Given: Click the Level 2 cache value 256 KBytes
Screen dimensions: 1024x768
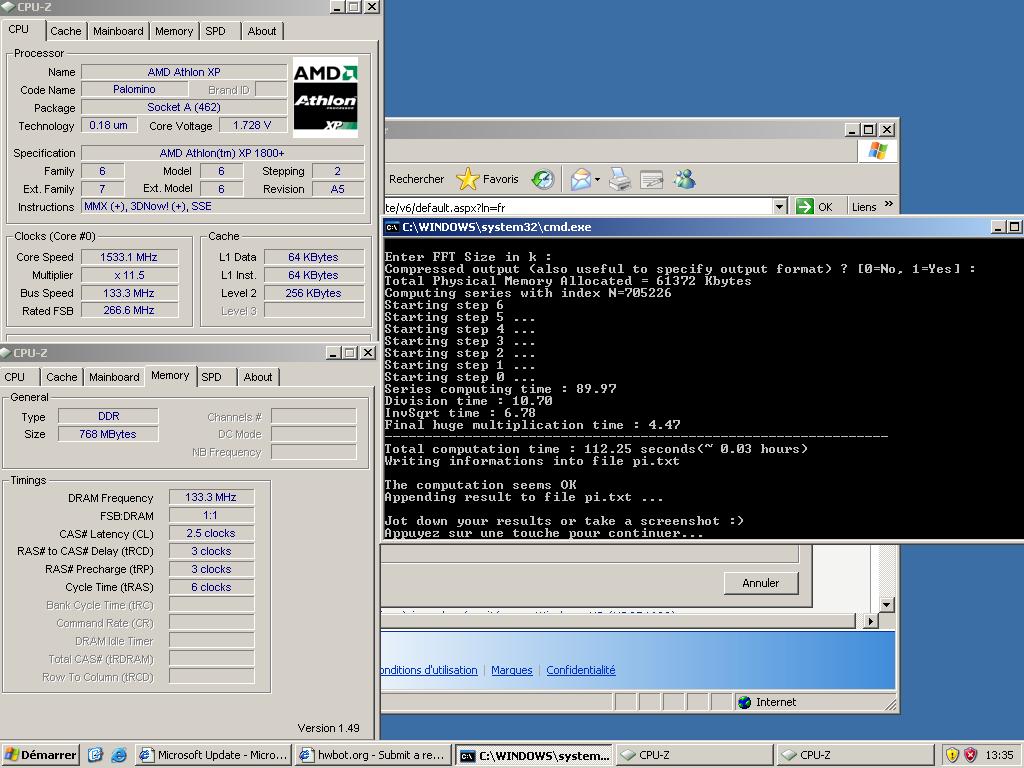Looking at the screenshot, I should click(x=313, y=293).
